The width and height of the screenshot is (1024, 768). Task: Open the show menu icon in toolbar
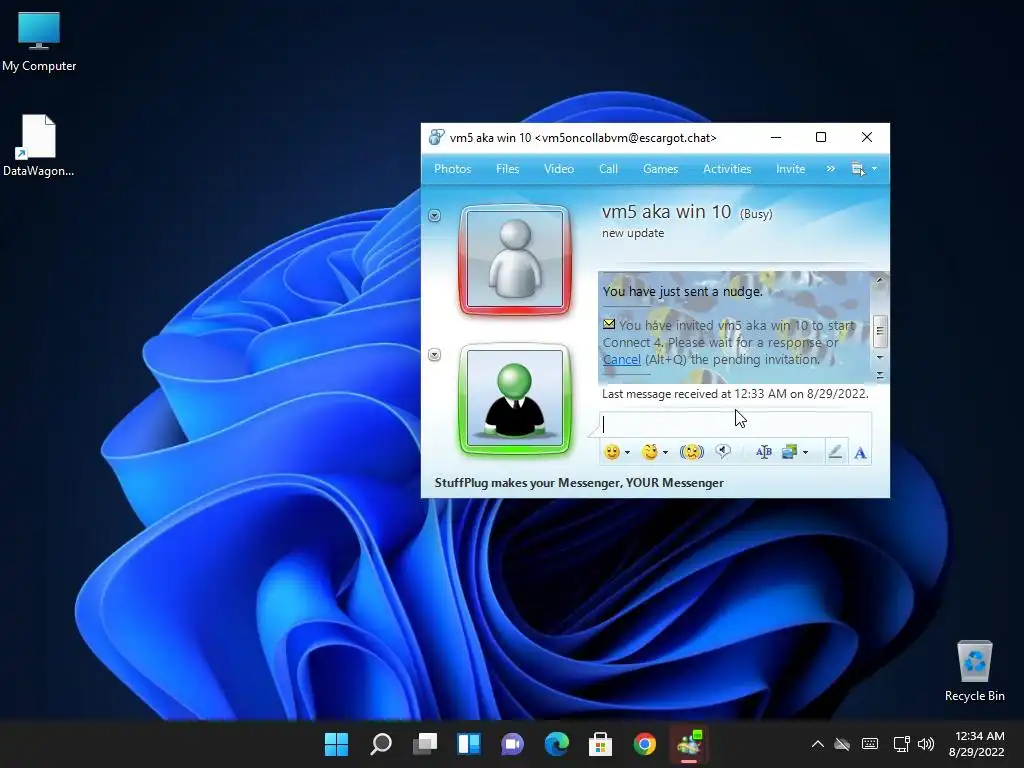[857, 169]
